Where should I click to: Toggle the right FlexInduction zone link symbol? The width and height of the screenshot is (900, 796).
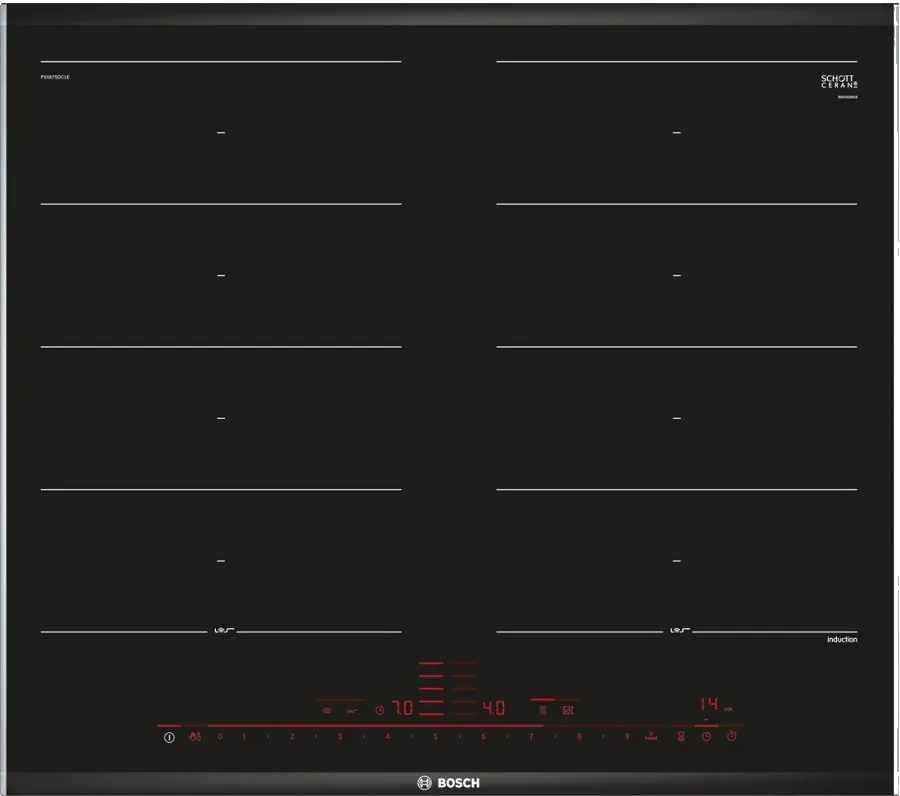coord(678,631)
